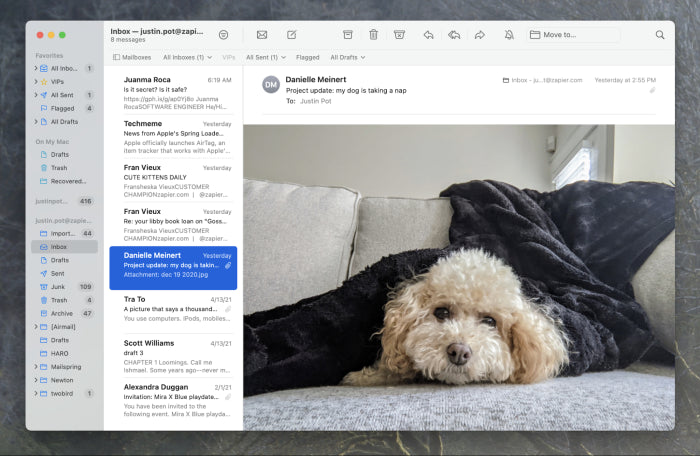
Task: Expand the twobird folder
Action: 36,393
